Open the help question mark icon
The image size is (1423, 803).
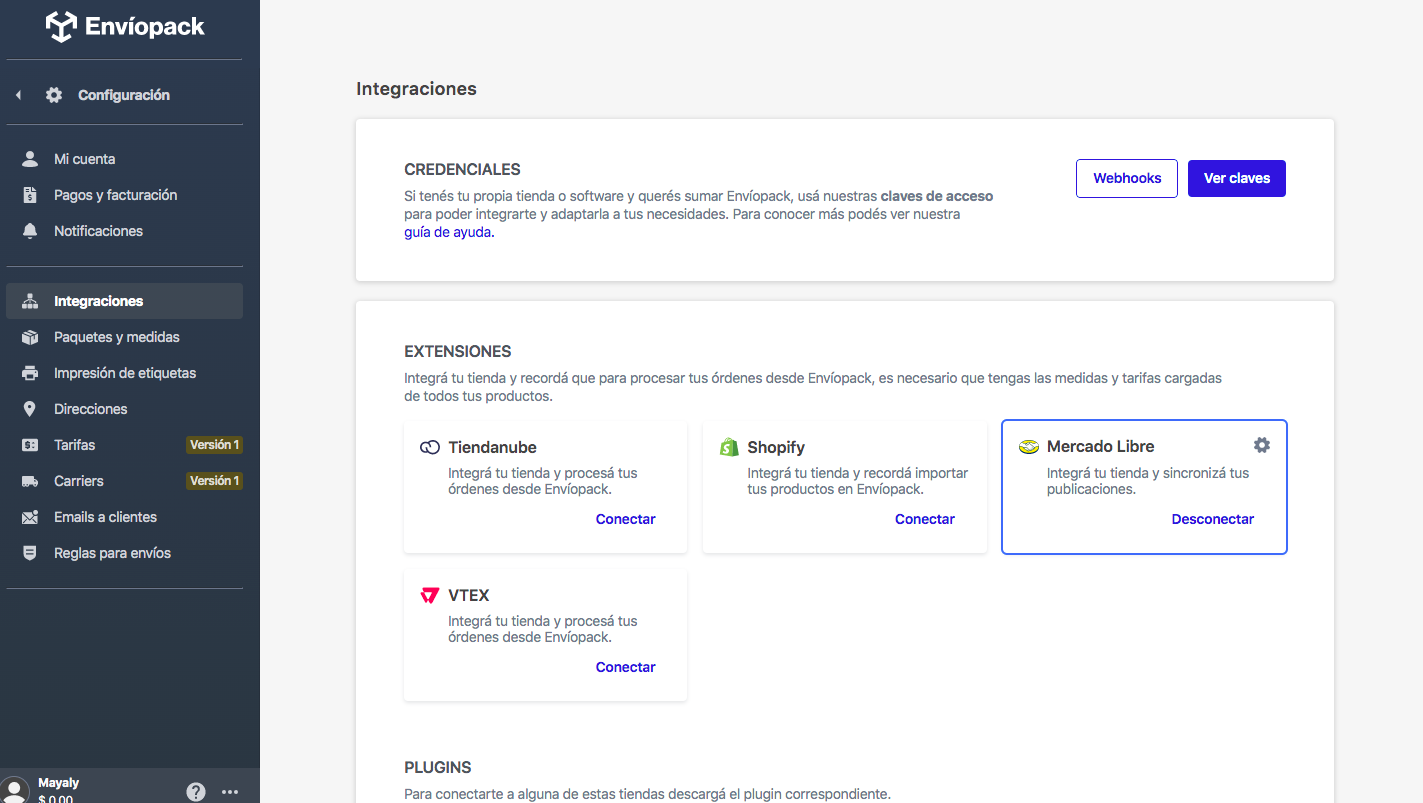point(196,792)
